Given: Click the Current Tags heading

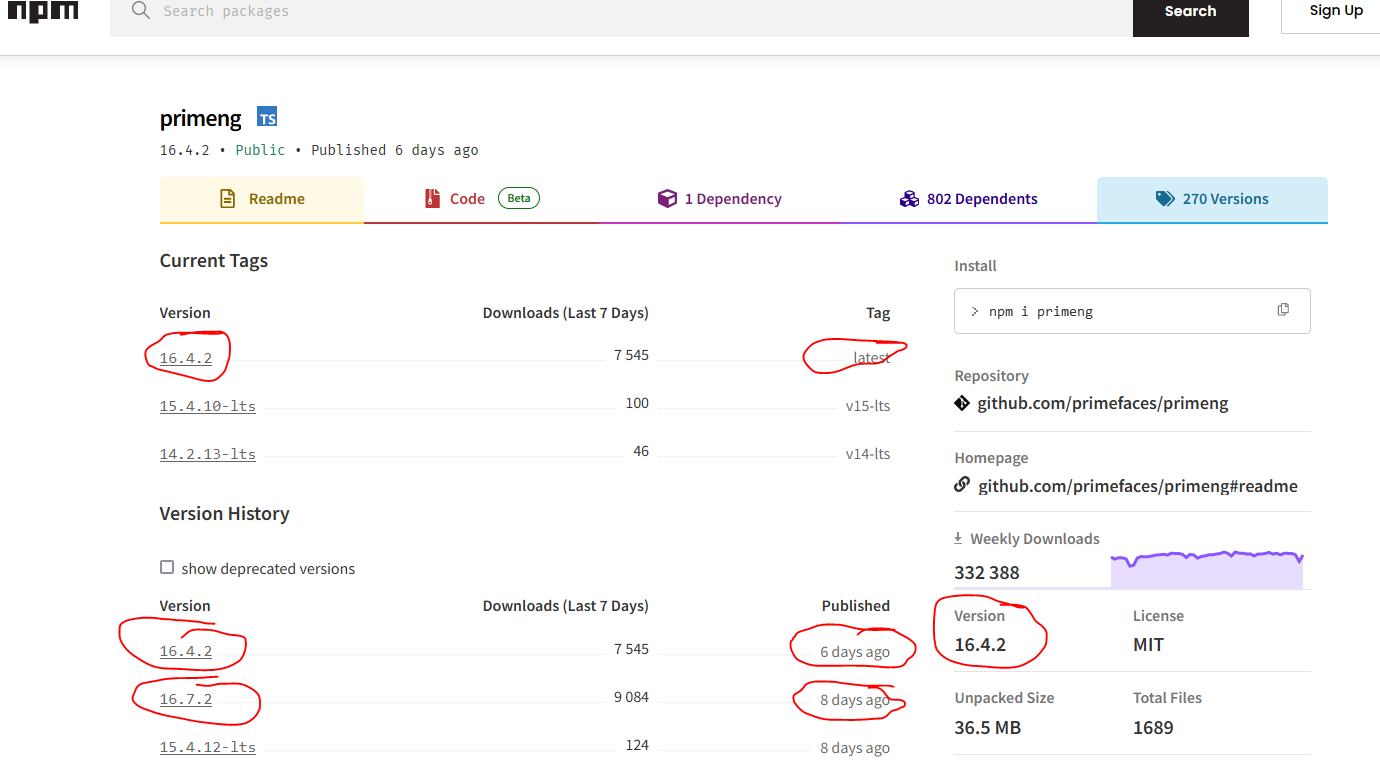Looking at the screenshot, I should point(214,261).
